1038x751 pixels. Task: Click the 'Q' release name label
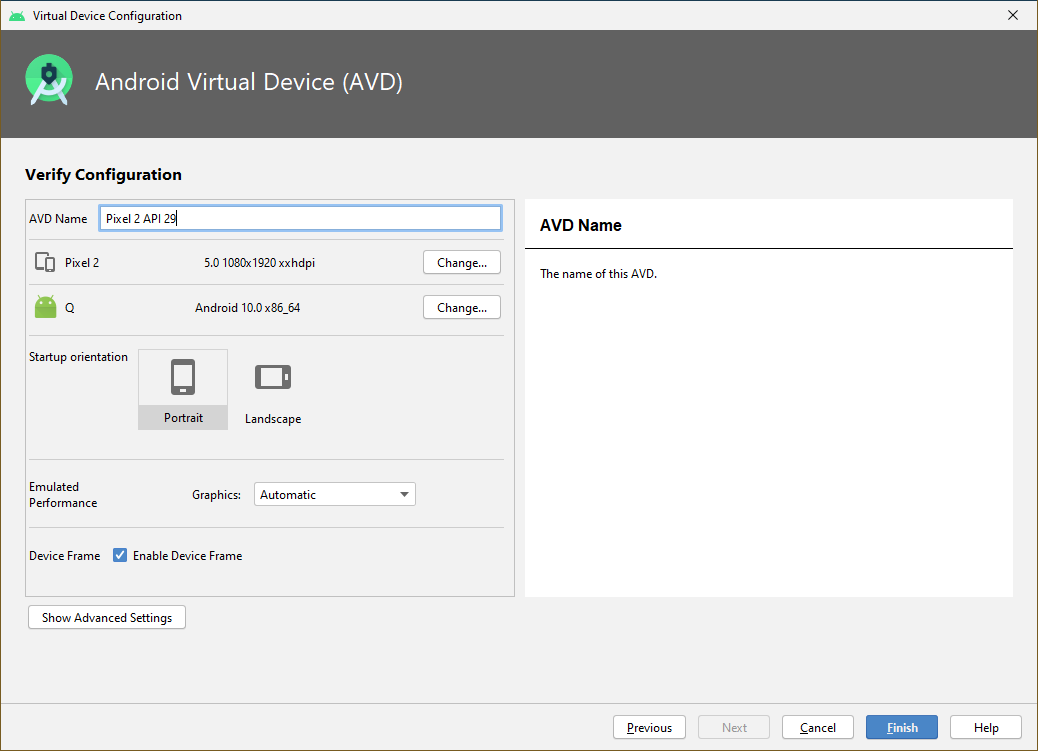70,308
